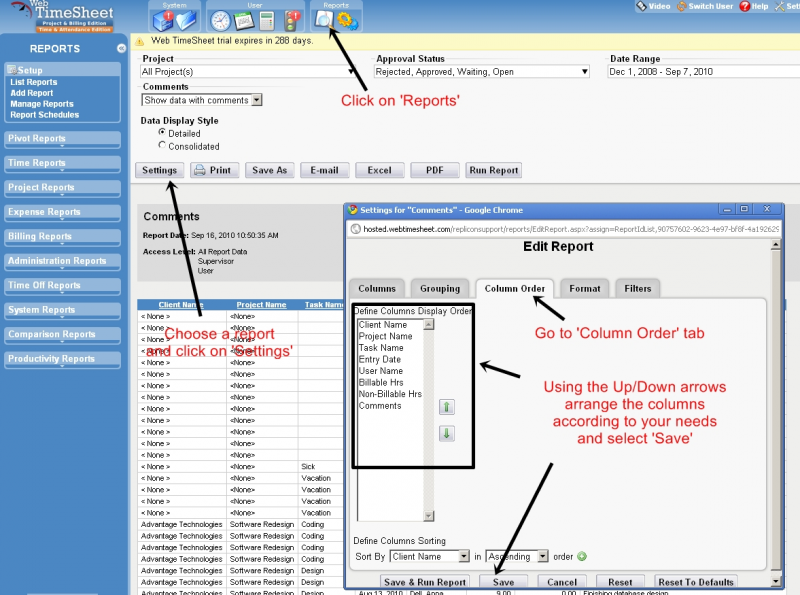
Task: Click the Video film icon
Action: click(x=641, y=6)
